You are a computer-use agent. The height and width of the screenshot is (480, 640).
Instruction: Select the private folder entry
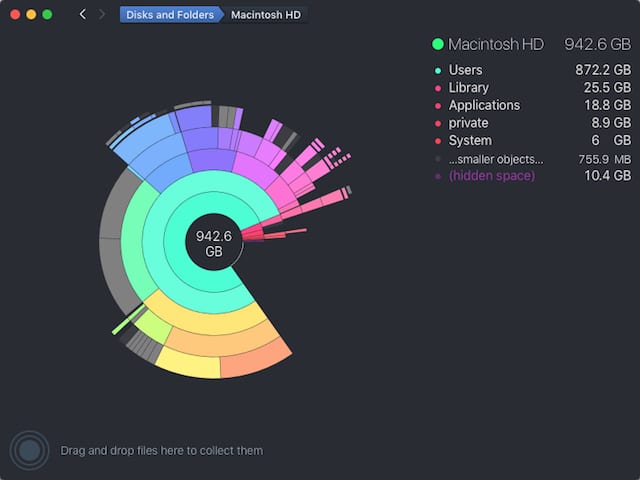tap(468, 123)
